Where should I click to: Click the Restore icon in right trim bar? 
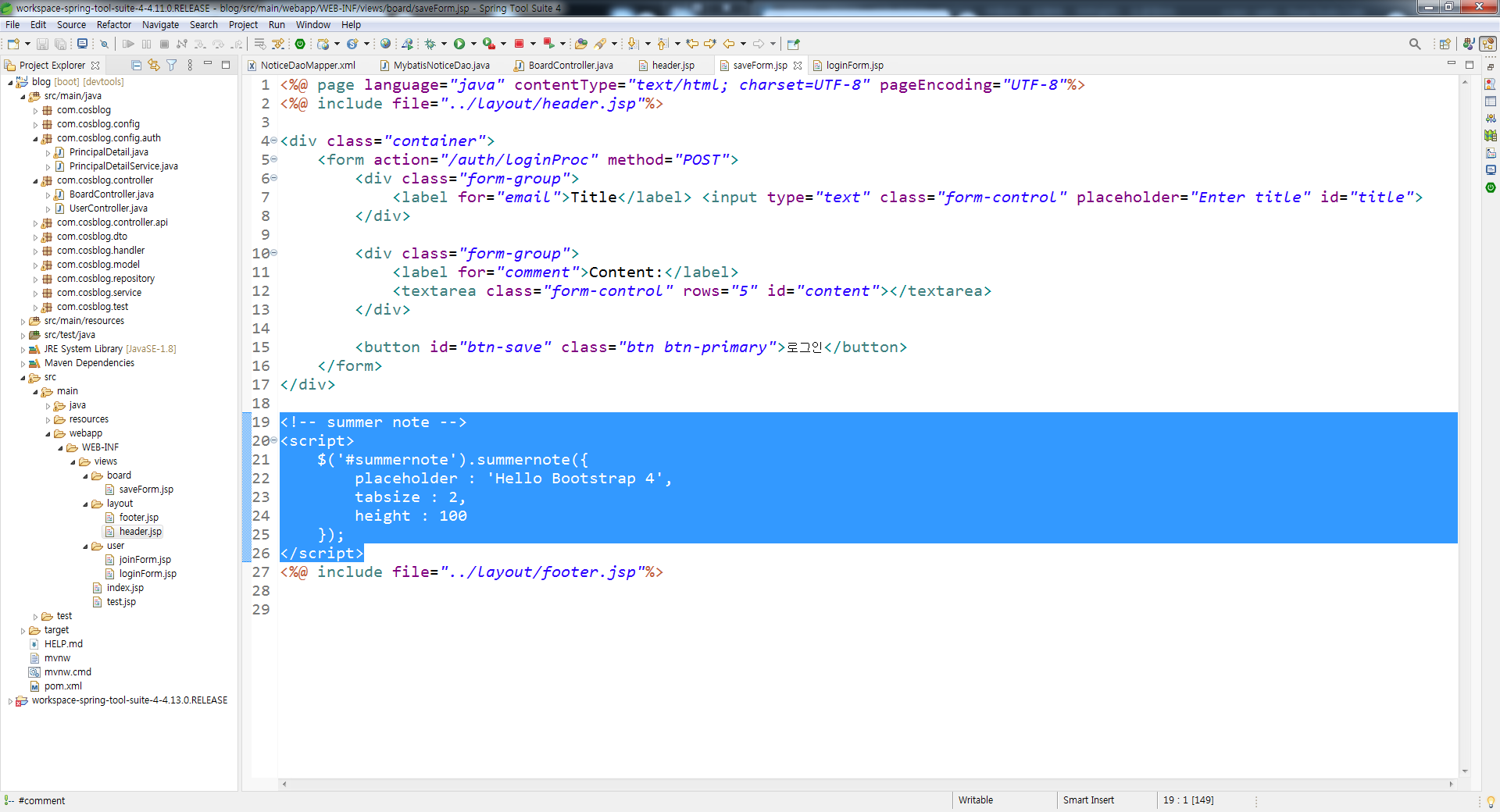[1491, 67]
